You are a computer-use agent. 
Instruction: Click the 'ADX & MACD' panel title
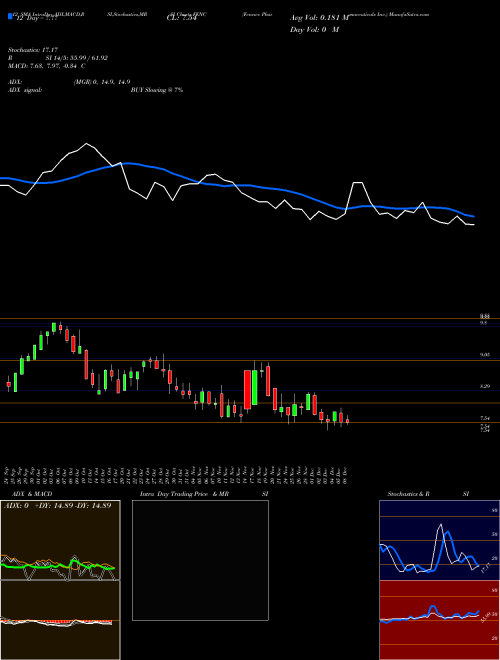tap(32, 494)
